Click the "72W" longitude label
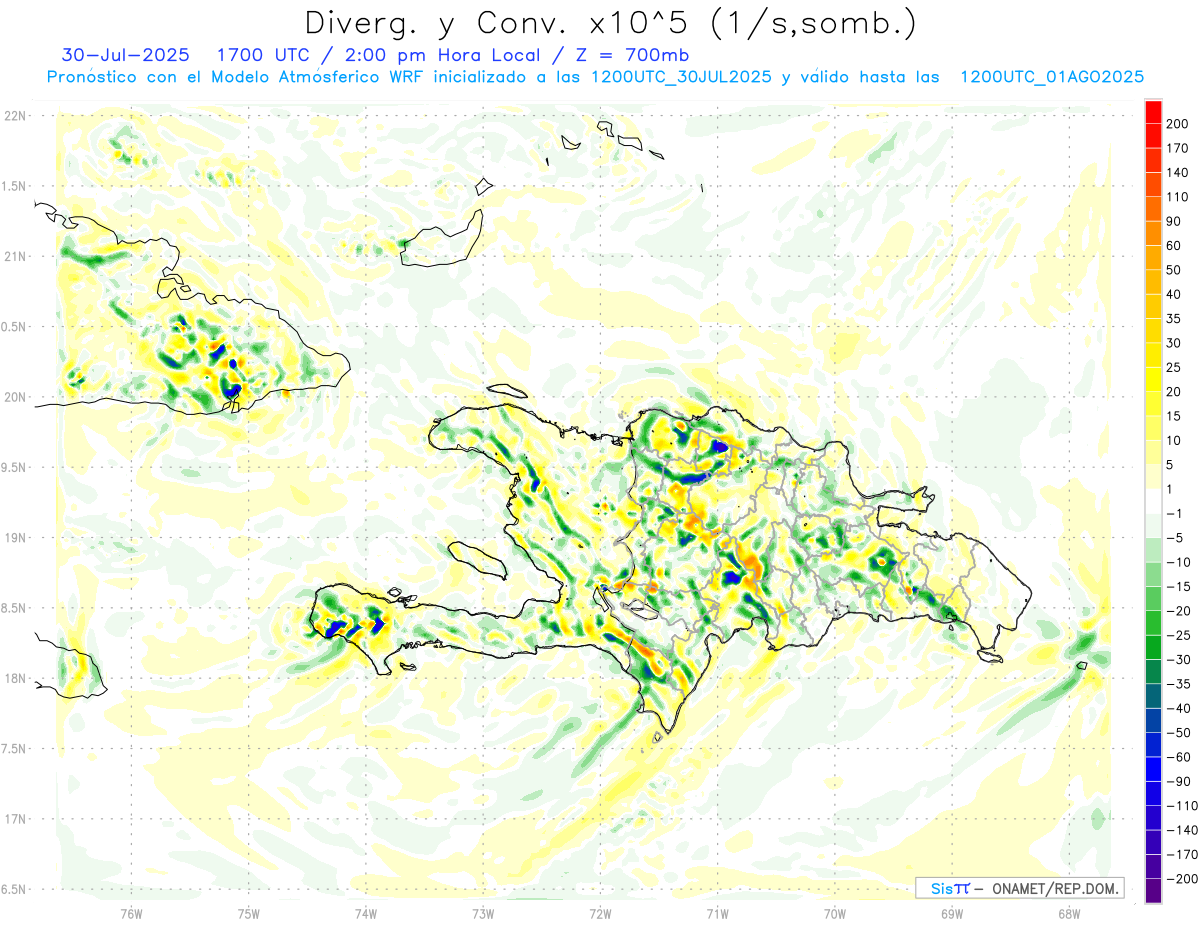Screen dimensions: 1200x927 pyautogui.click(x=600, y=914)
